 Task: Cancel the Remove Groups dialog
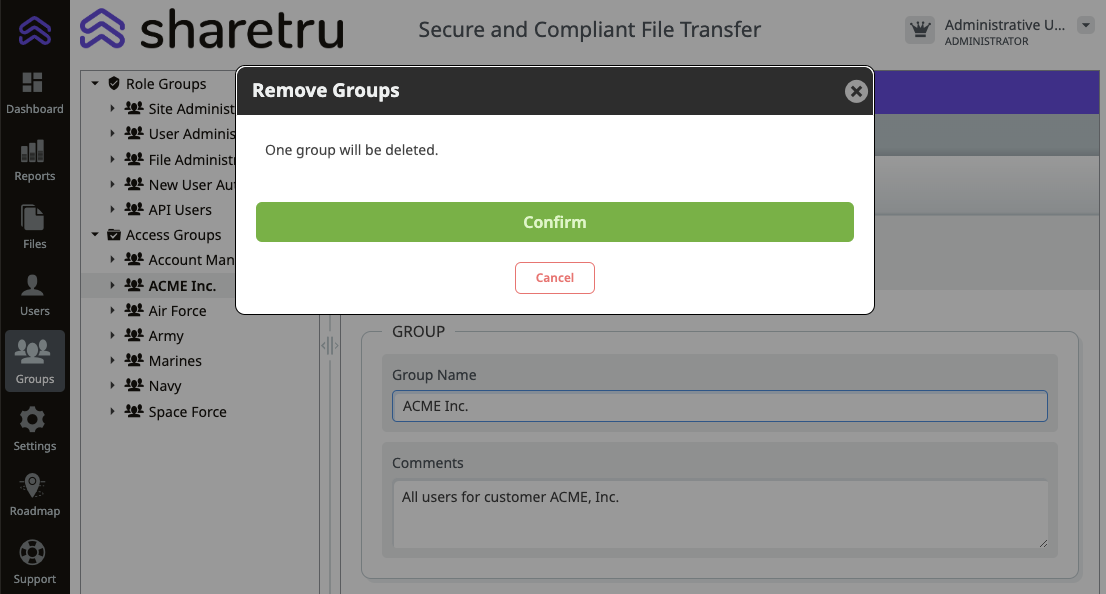(554, 278)
